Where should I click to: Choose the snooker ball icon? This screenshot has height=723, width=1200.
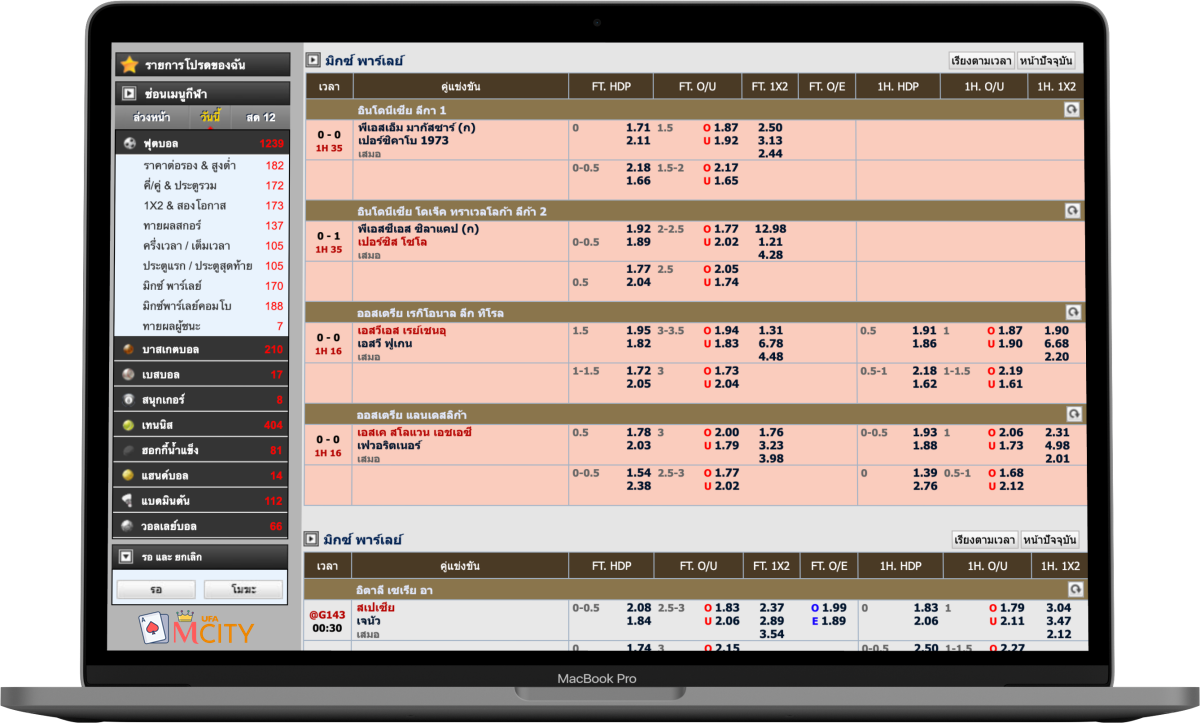128,399
